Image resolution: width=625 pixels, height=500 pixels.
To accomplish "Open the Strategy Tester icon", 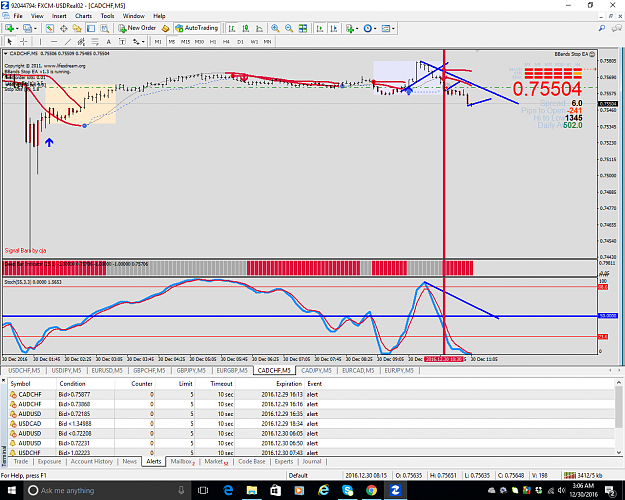I will [104, 28].
